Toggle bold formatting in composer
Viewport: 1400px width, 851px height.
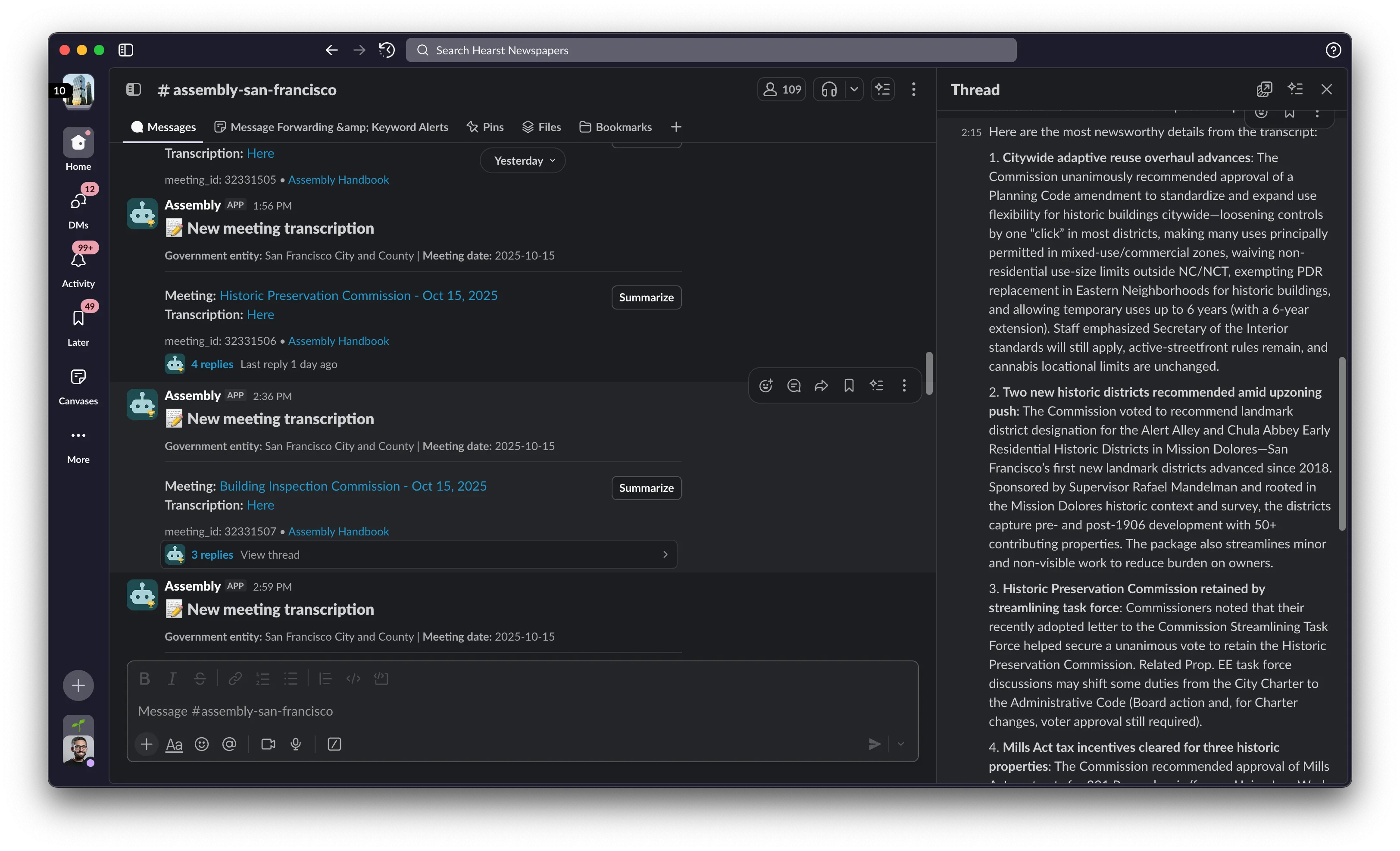(x=144, y=678)
